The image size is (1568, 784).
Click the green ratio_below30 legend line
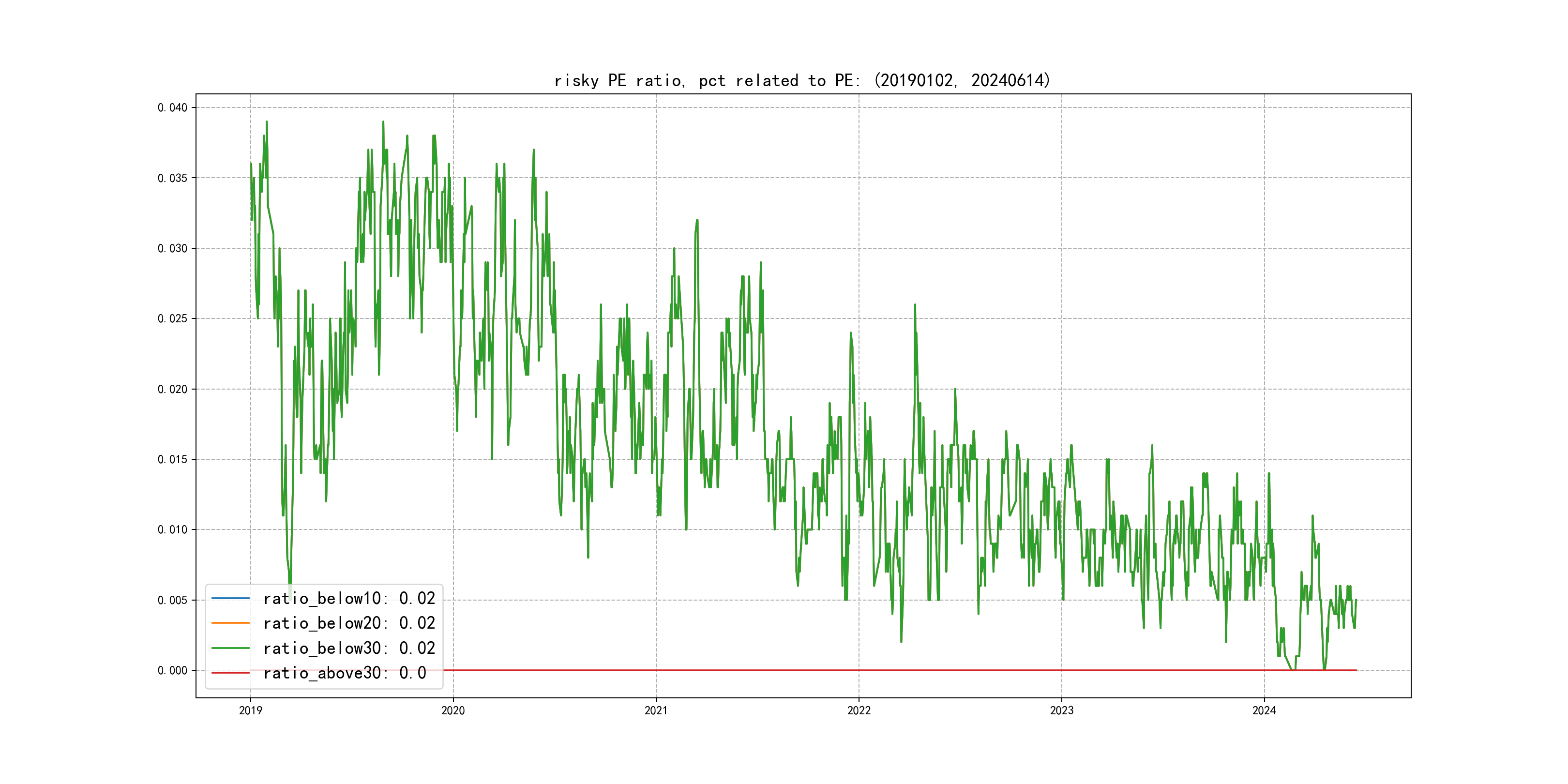(x=230, y=648)
